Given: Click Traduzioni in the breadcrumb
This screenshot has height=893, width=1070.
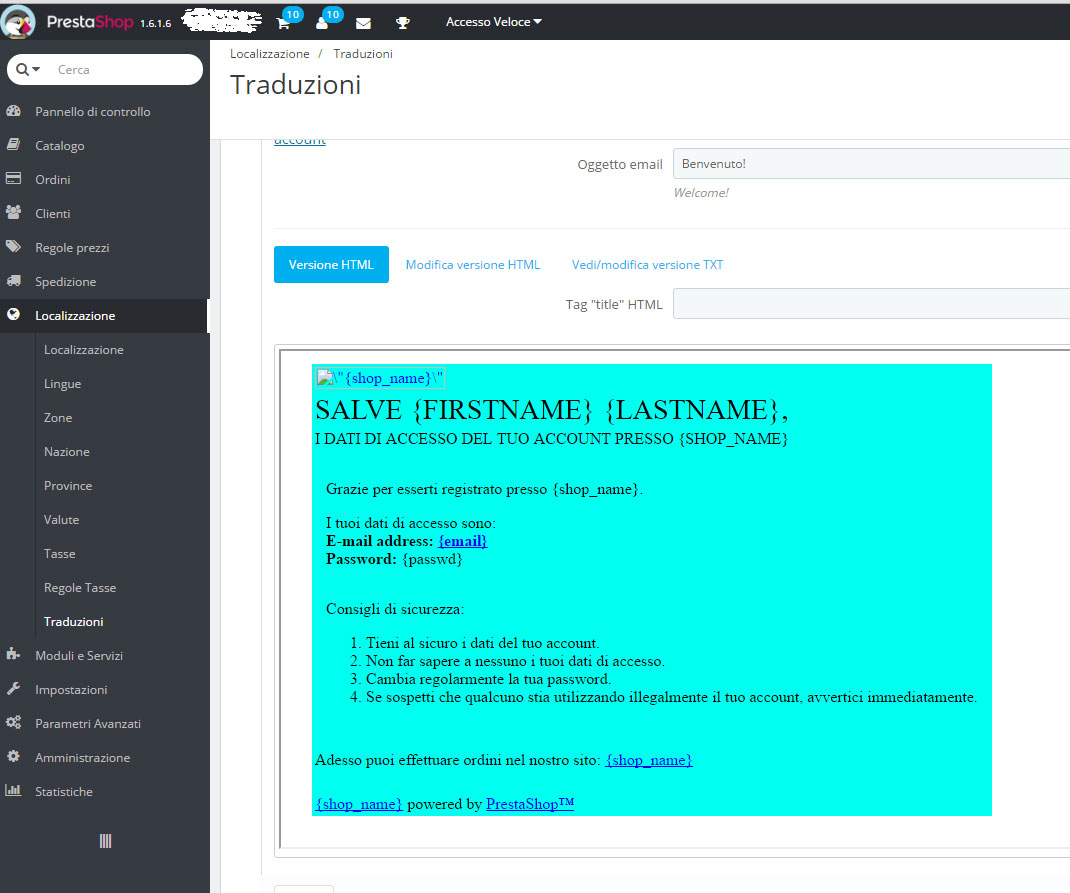Looking at the screenshot, I should tap(363, 54).
